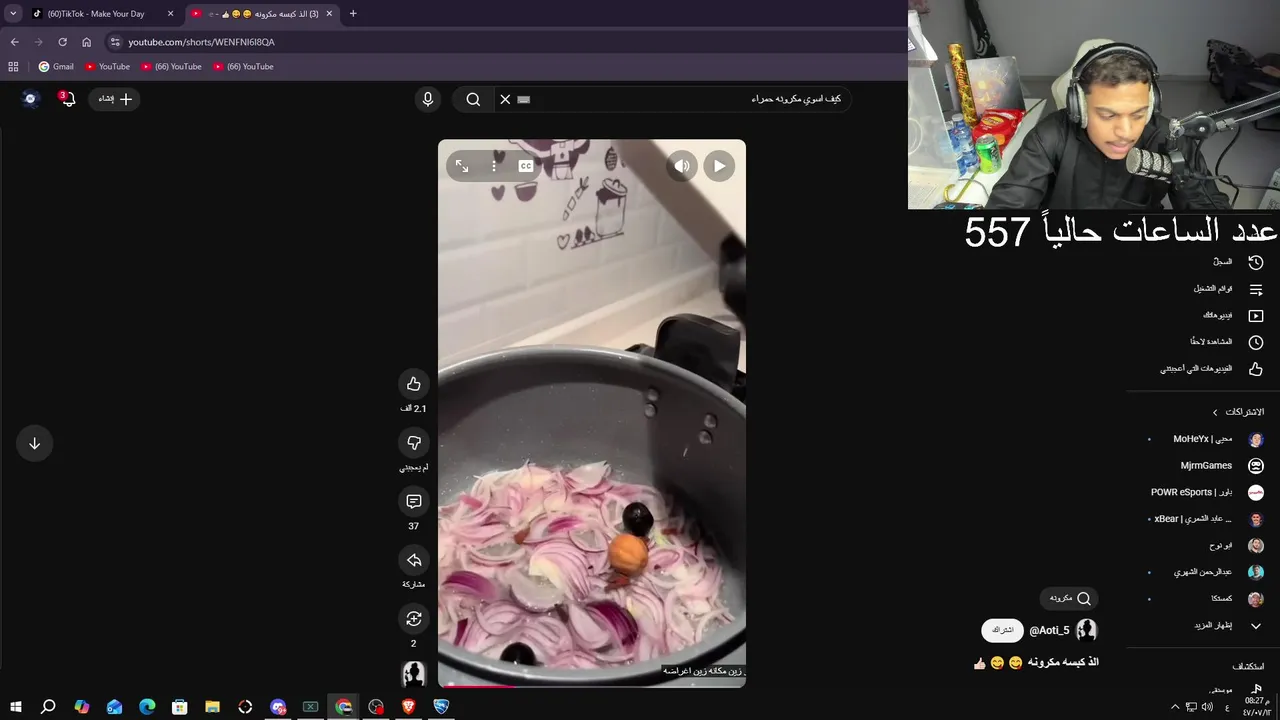Open the MoHeYx subscription channel
1280x720 pixels.
(1203, 439)
